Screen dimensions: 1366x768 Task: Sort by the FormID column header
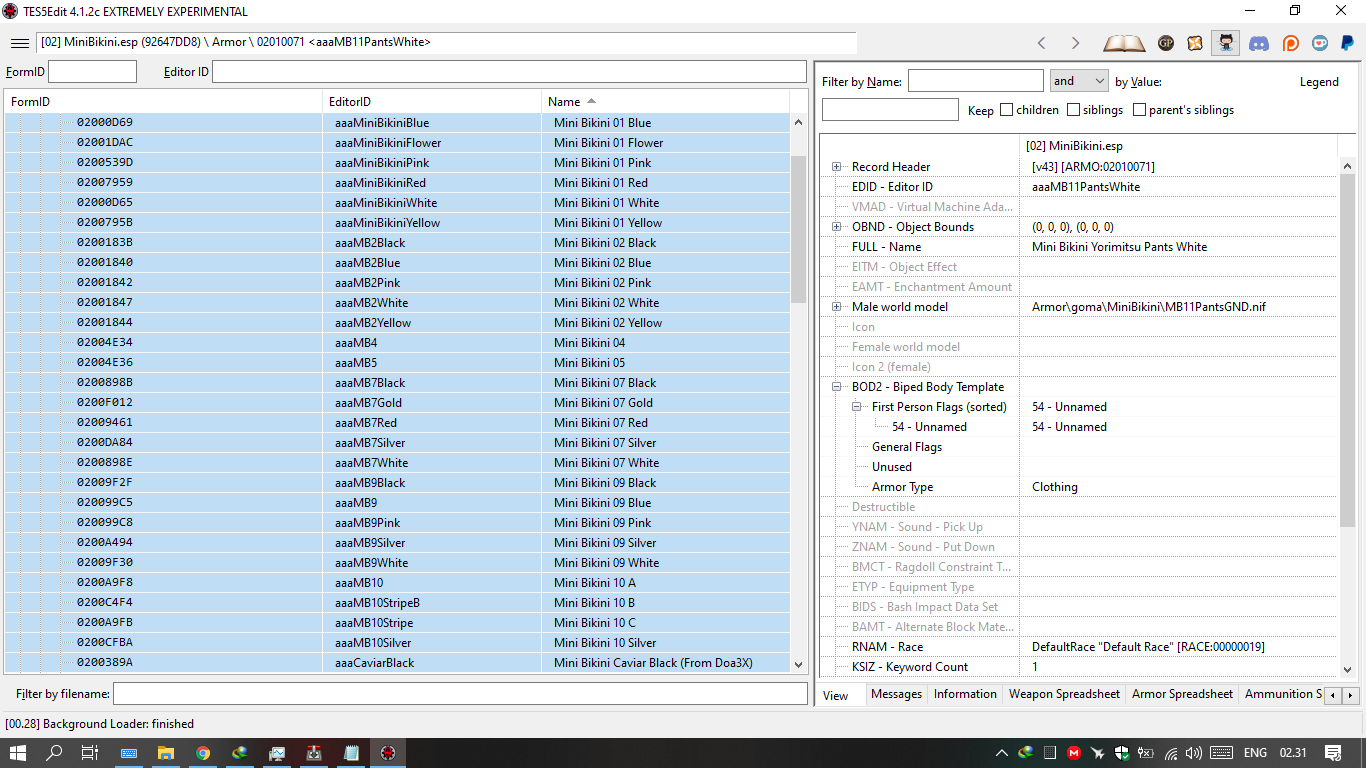pos(164,101)
